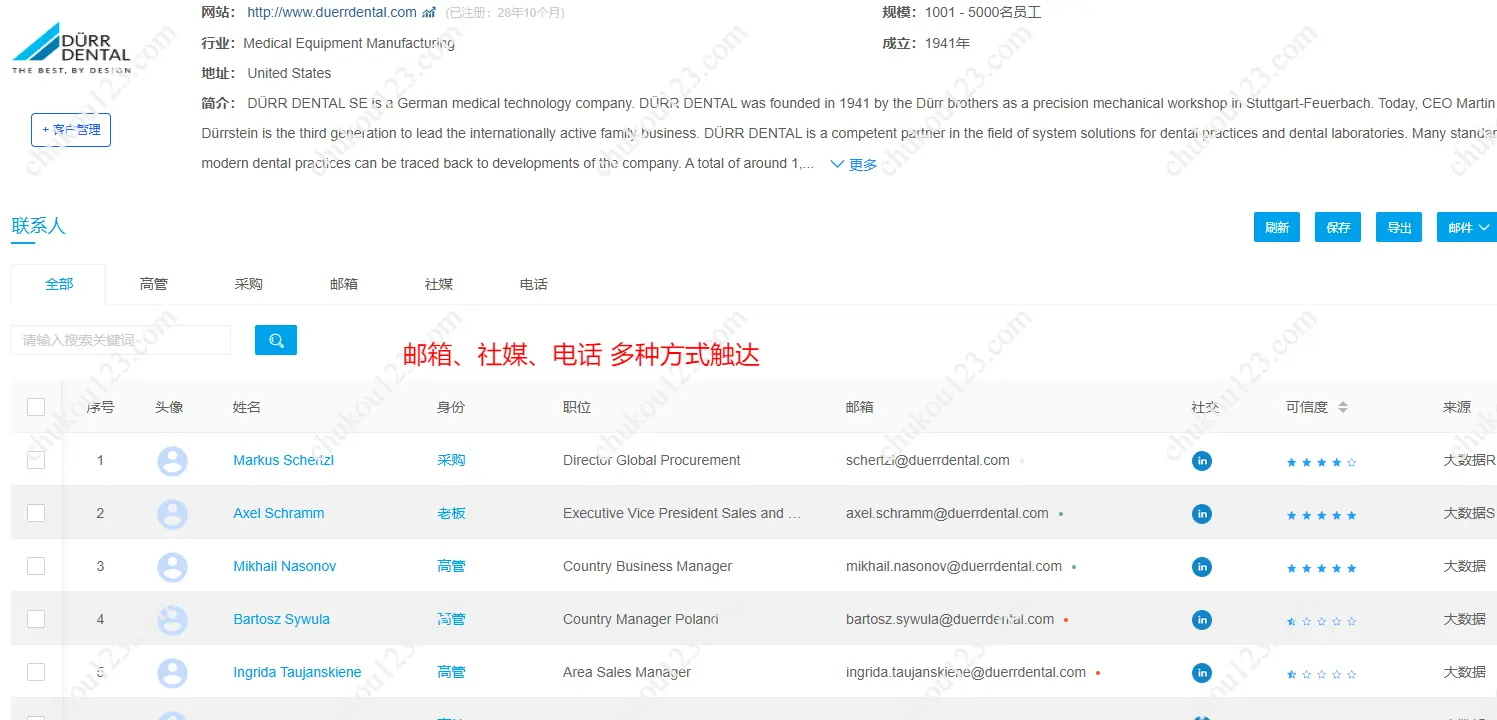Toggle the select-all header checkbox
Screen dimensions: 1497x720
(36, 407)
